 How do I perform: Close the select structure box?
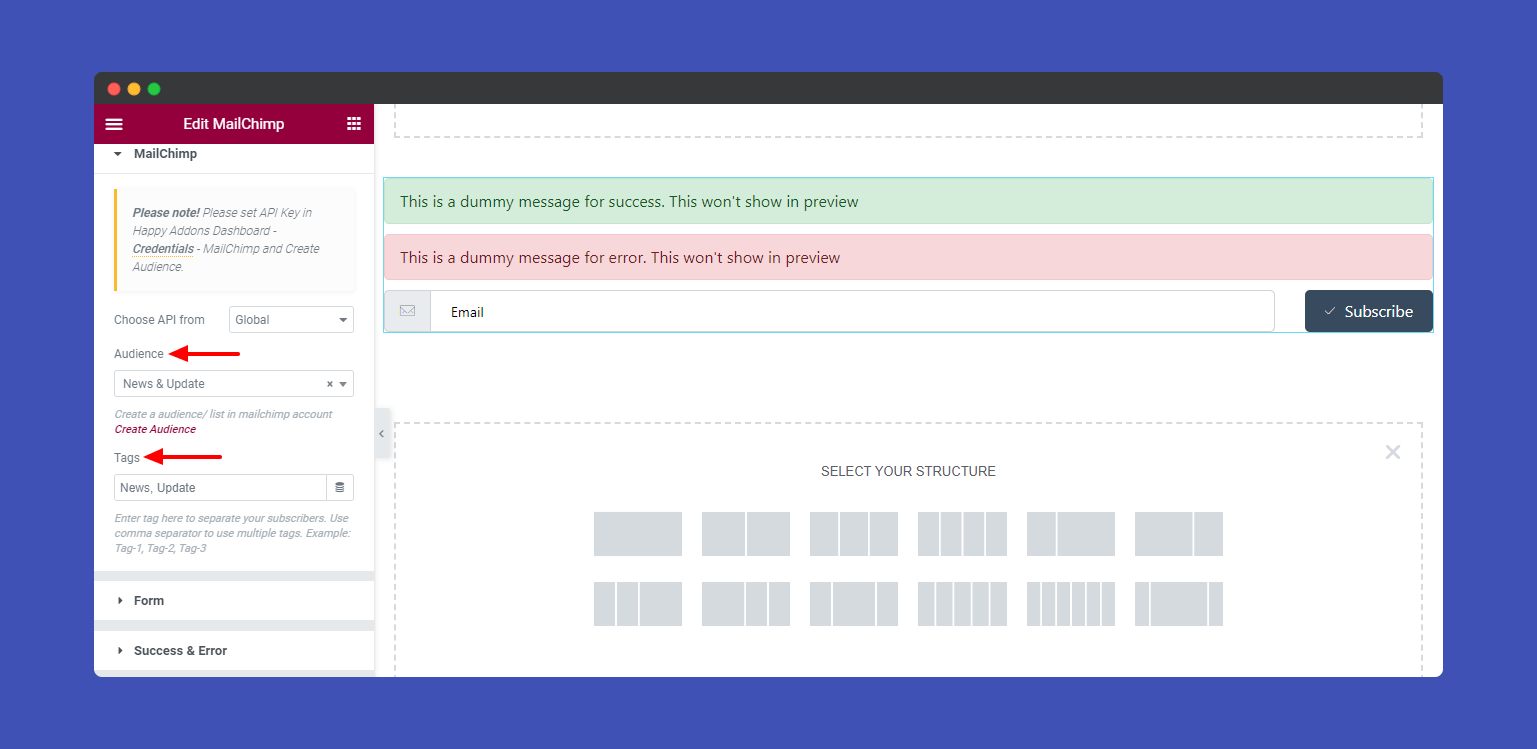tap(1393, 452)
